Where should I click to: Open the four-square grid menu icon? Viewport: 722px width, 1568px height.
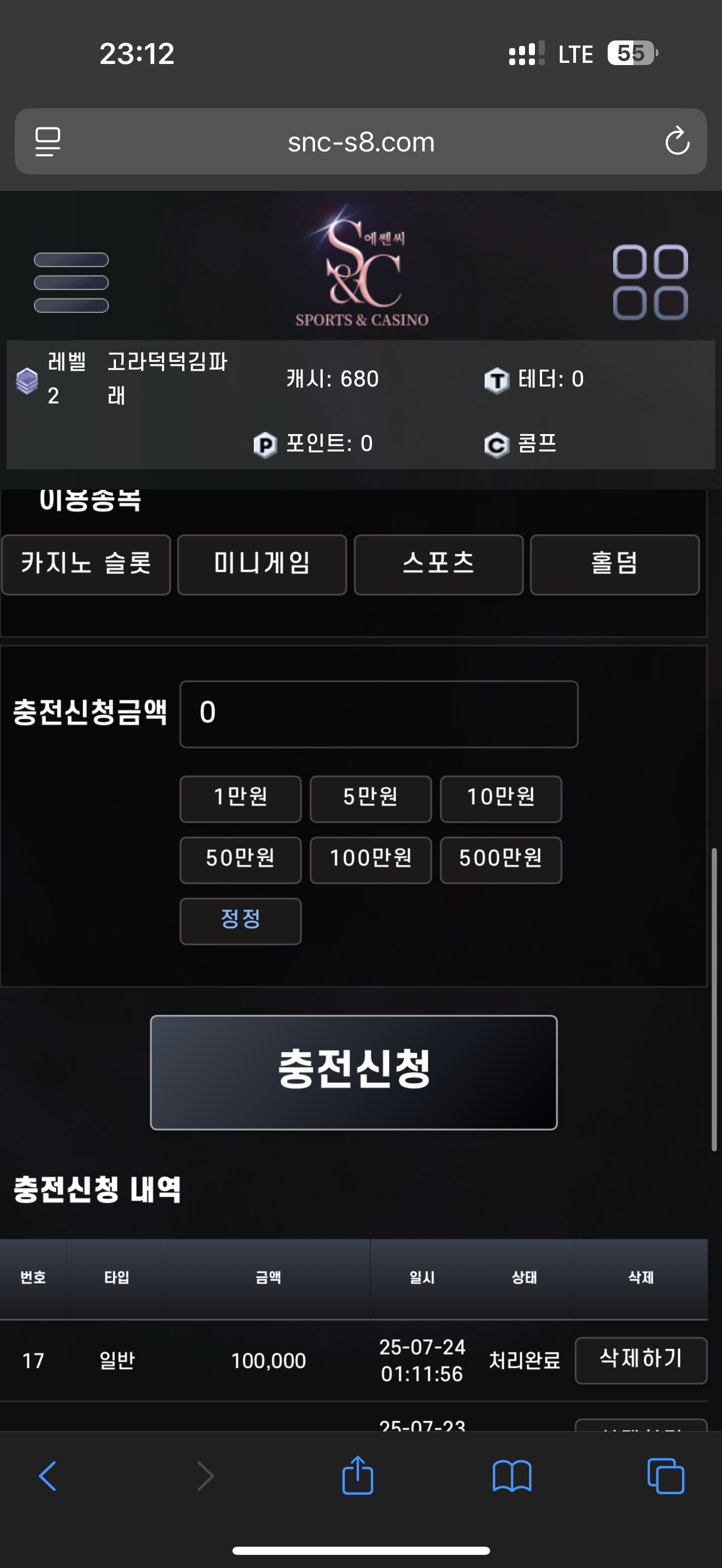click(x=650, y=283)
